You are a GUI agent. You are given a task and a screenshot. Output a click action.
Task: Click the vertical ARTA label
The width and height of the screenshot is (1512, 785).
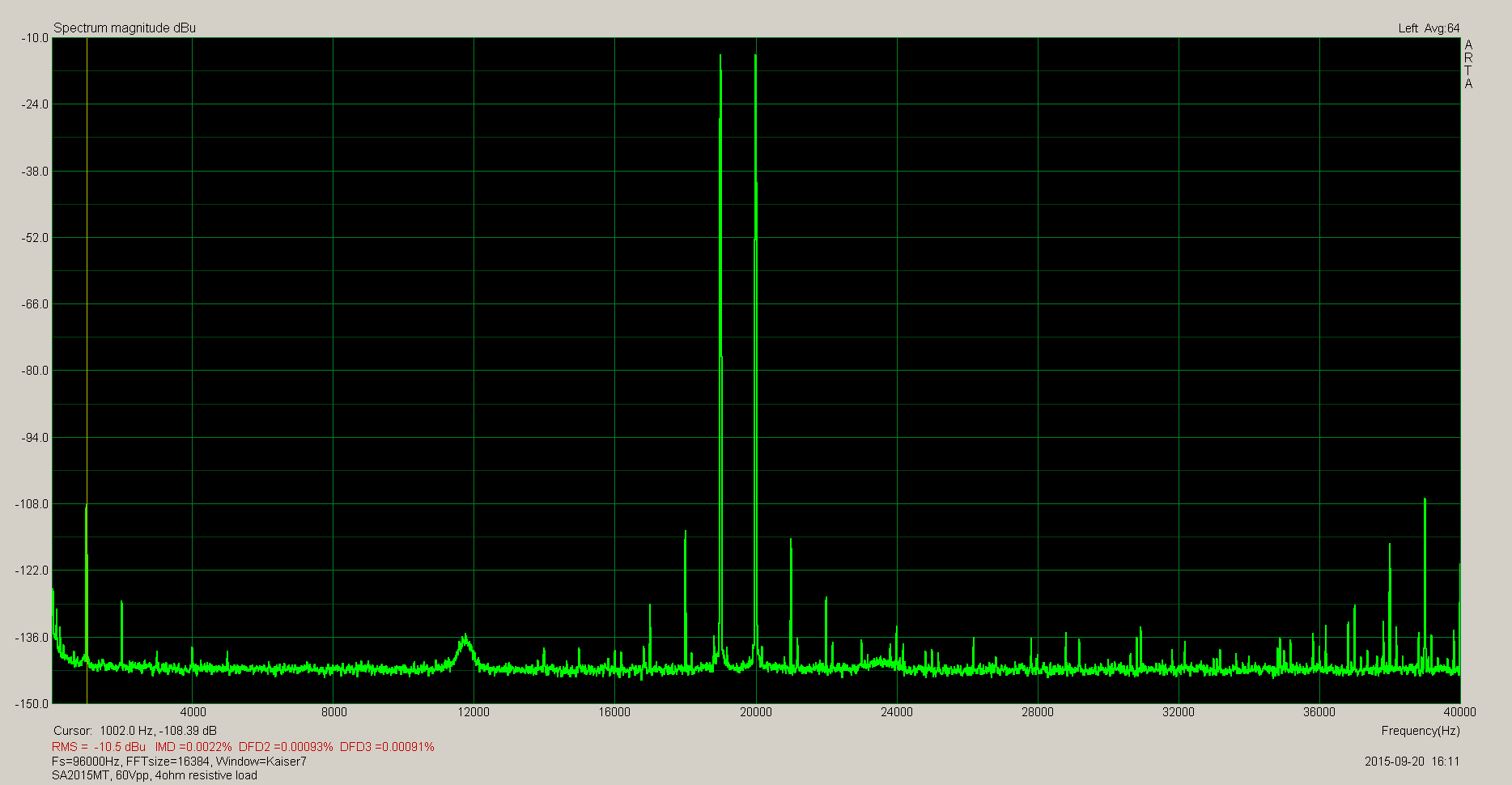pos(1468,64)
